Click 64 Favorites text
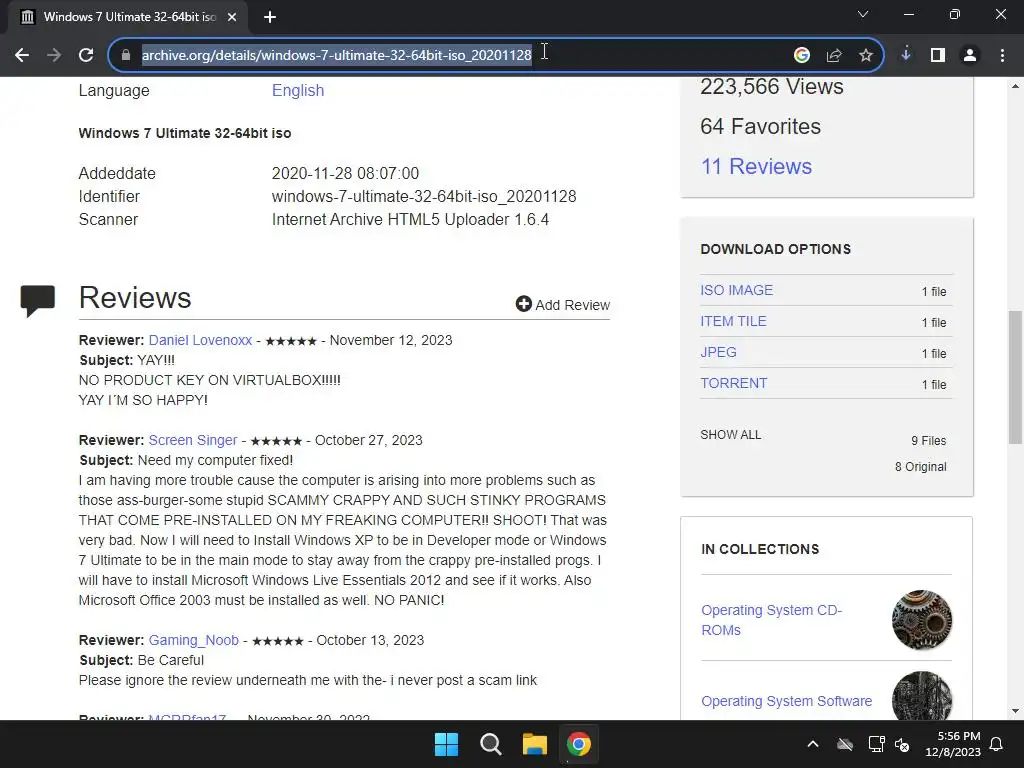The image size is (1024, 768). pyautogui.click(x=760, y=126)
